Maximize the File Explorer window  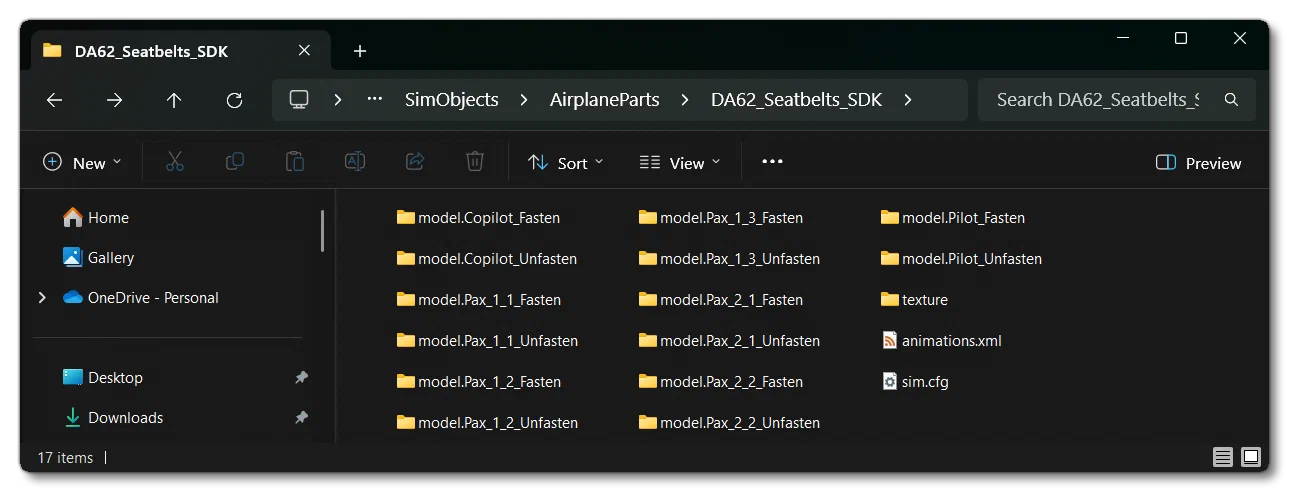coord(1181,39)
